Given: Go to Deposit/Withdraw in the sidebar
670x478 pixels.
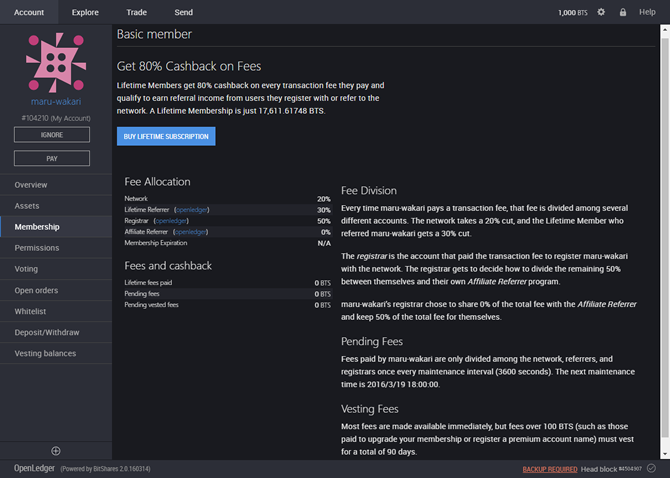Looking at the screenshot, I should pos(47,332).
